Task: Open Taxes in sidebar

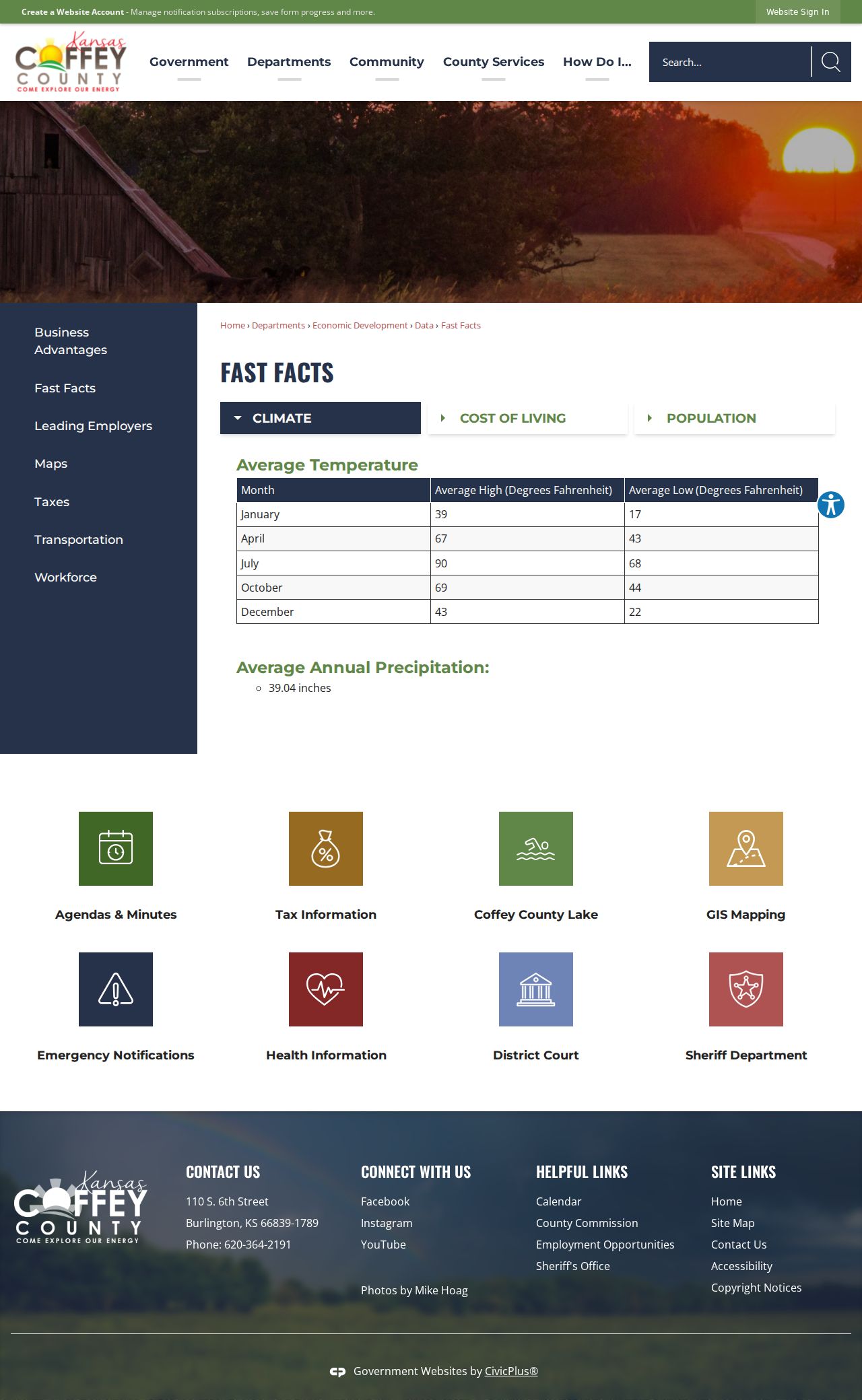Action: 52,501
